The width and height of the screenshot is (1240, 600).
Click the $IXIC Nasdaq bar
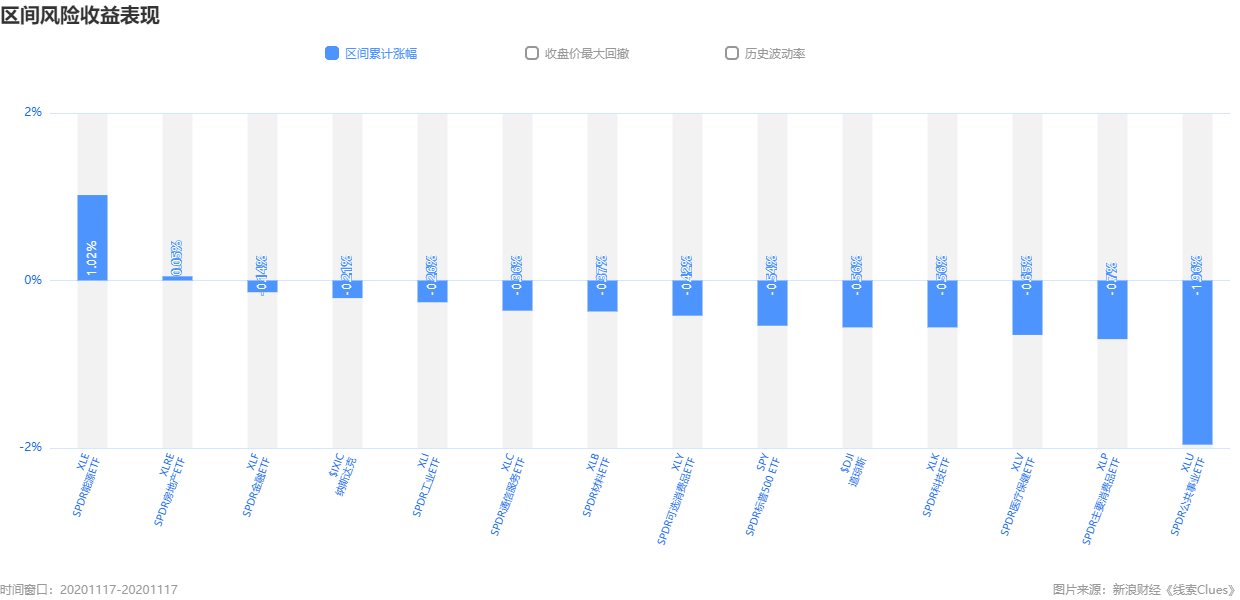[x=347, y=289]
